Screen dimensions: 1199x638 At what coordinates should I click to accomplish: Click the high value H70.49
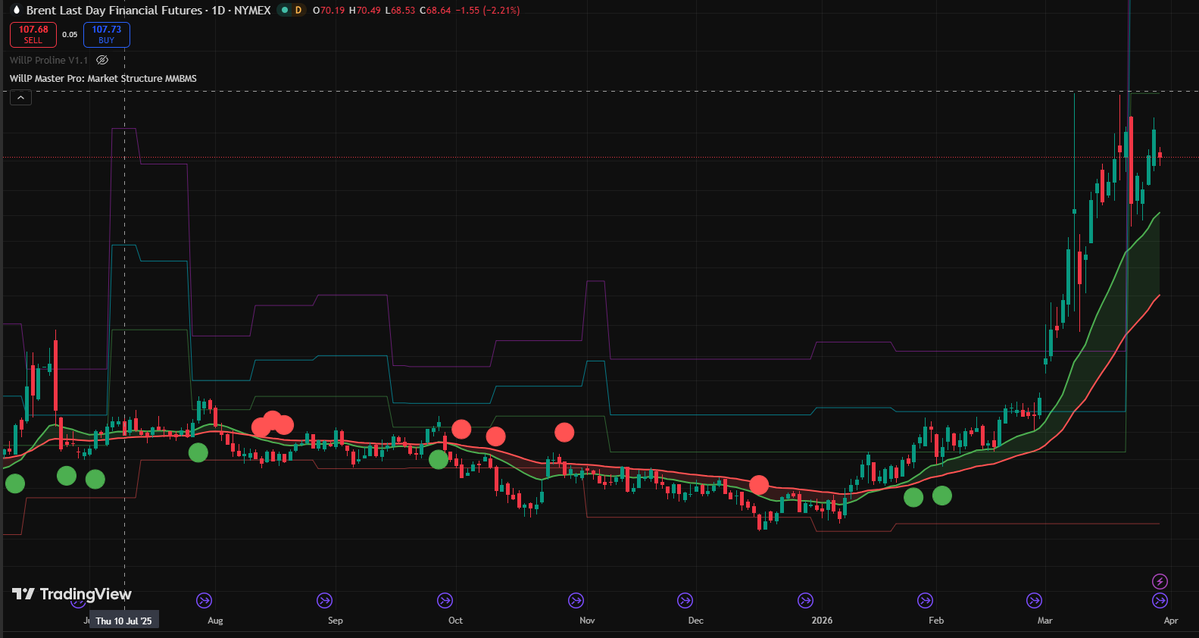pyautogui.click(x=366, y=11)
